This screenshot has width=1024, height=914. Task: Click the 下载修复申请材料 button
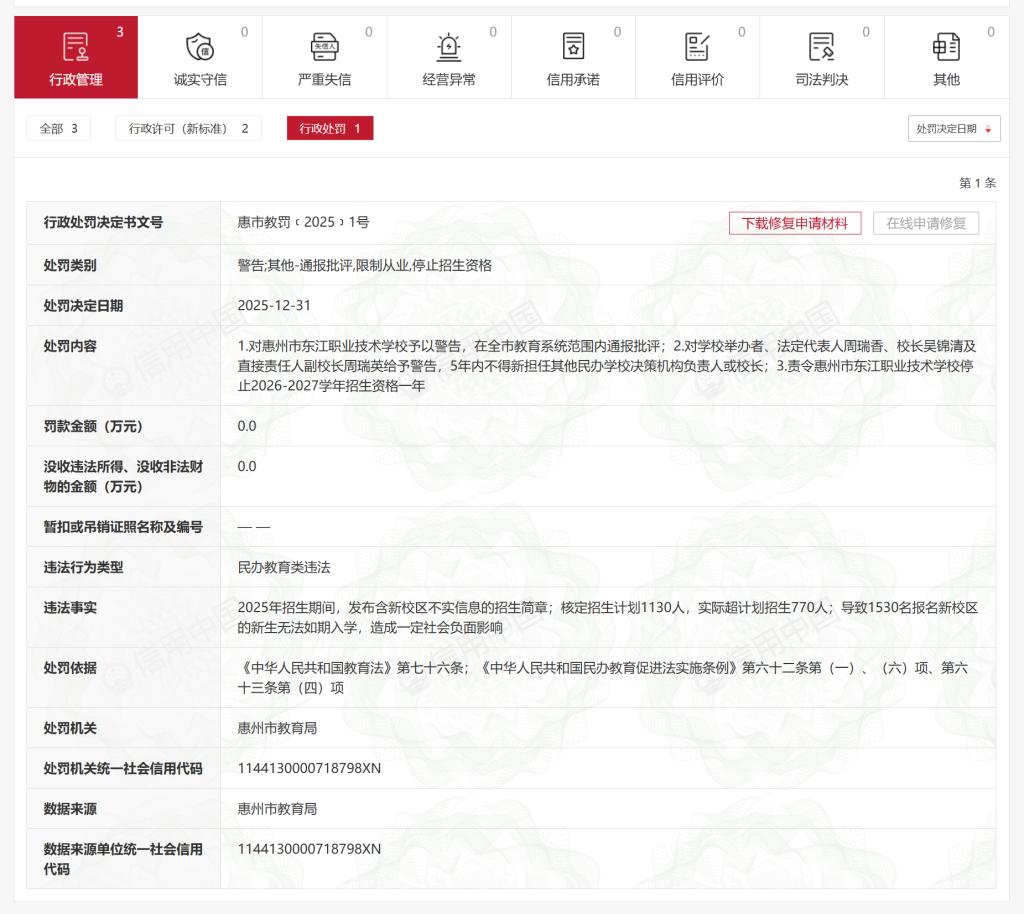click(794, 223)
